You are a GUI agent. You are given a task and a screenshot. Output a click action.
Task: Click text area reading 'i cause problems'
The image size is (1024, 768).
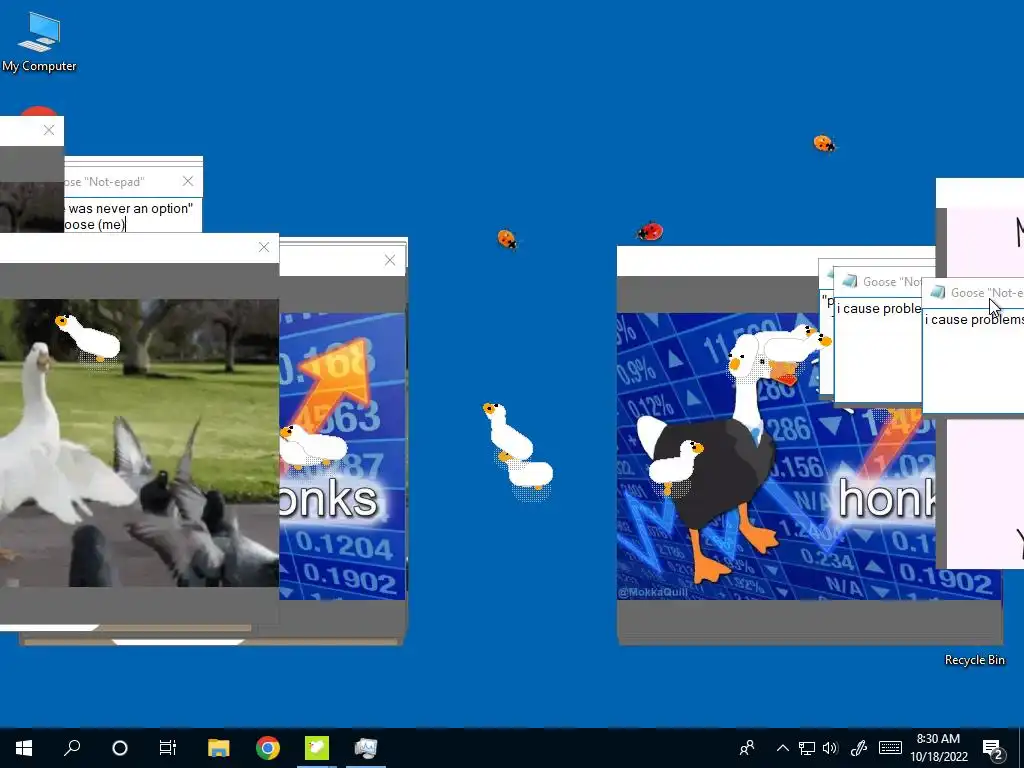pos(973,359)
